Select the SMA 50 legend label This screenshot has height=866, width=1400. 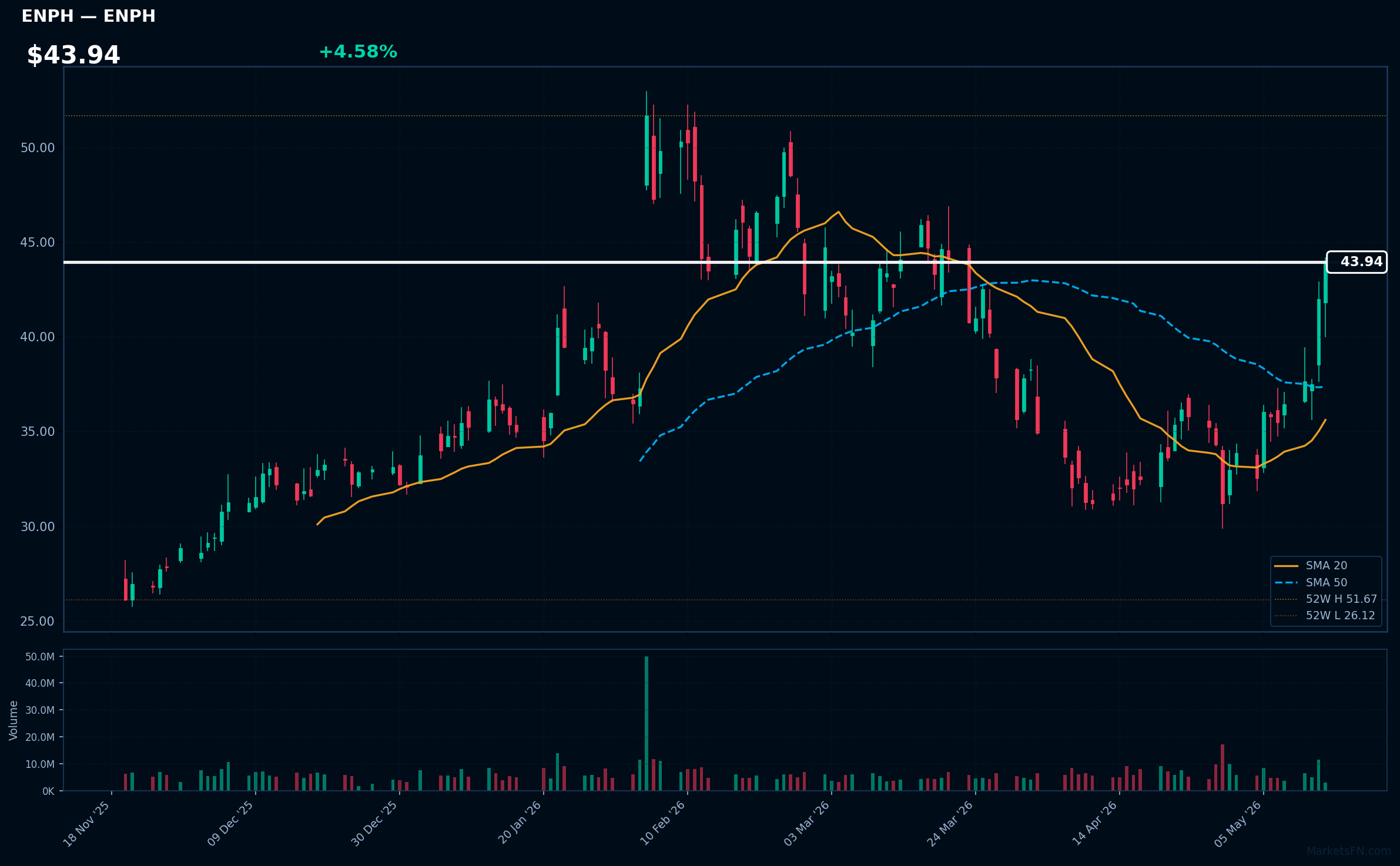coord(1327,583)
